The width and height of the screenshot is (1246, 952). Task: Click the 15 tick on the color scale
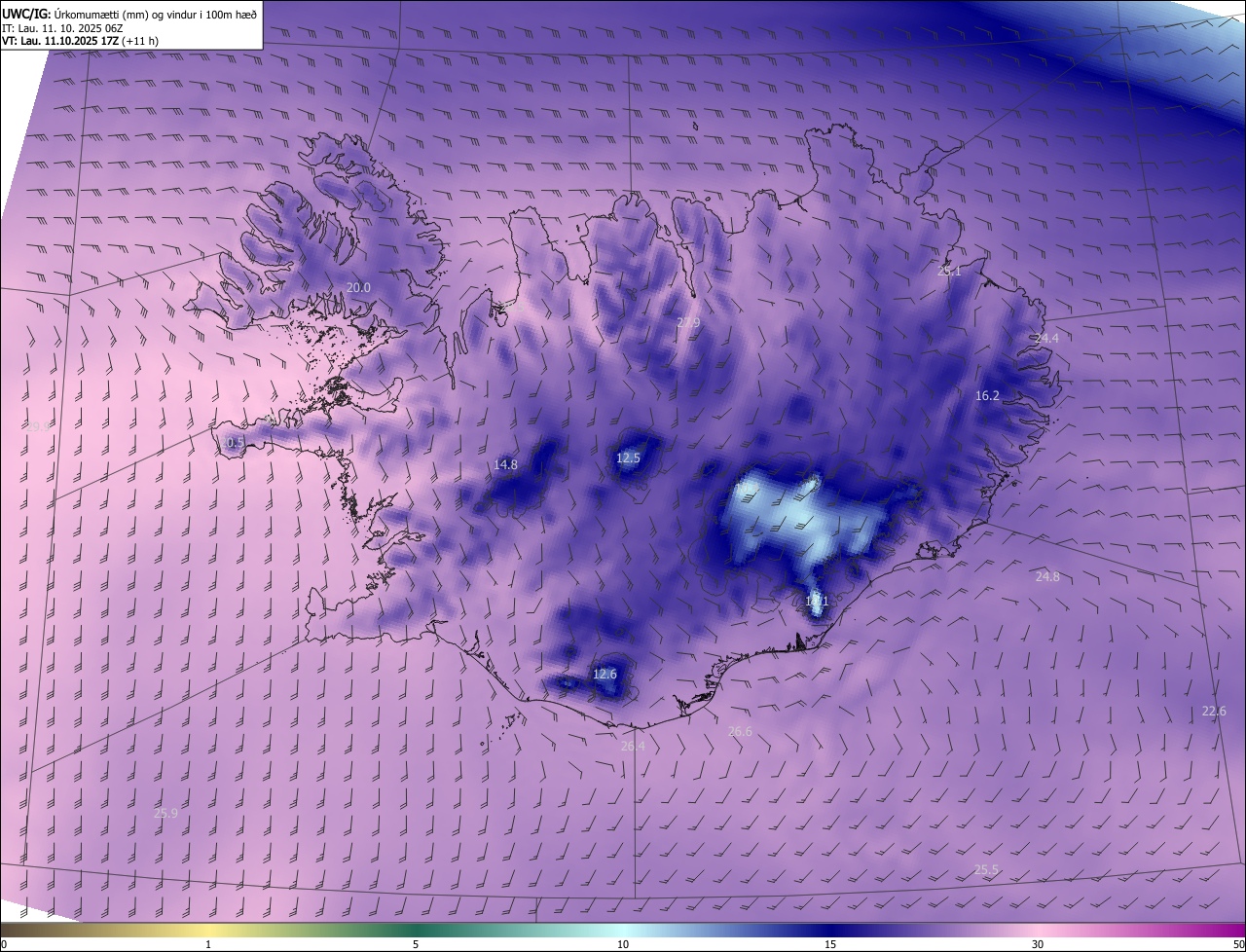[830, 944]
